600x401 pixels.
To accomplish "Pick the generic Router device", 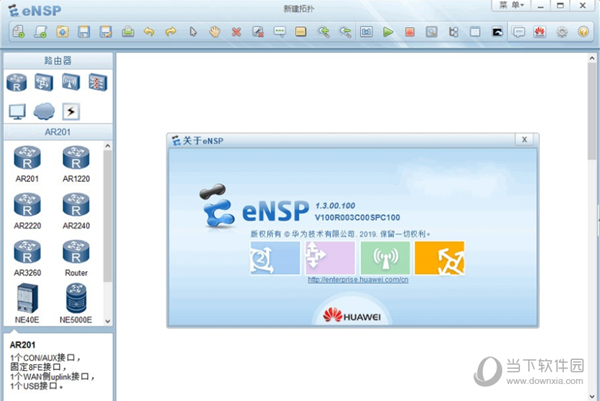I will [76, 258].
